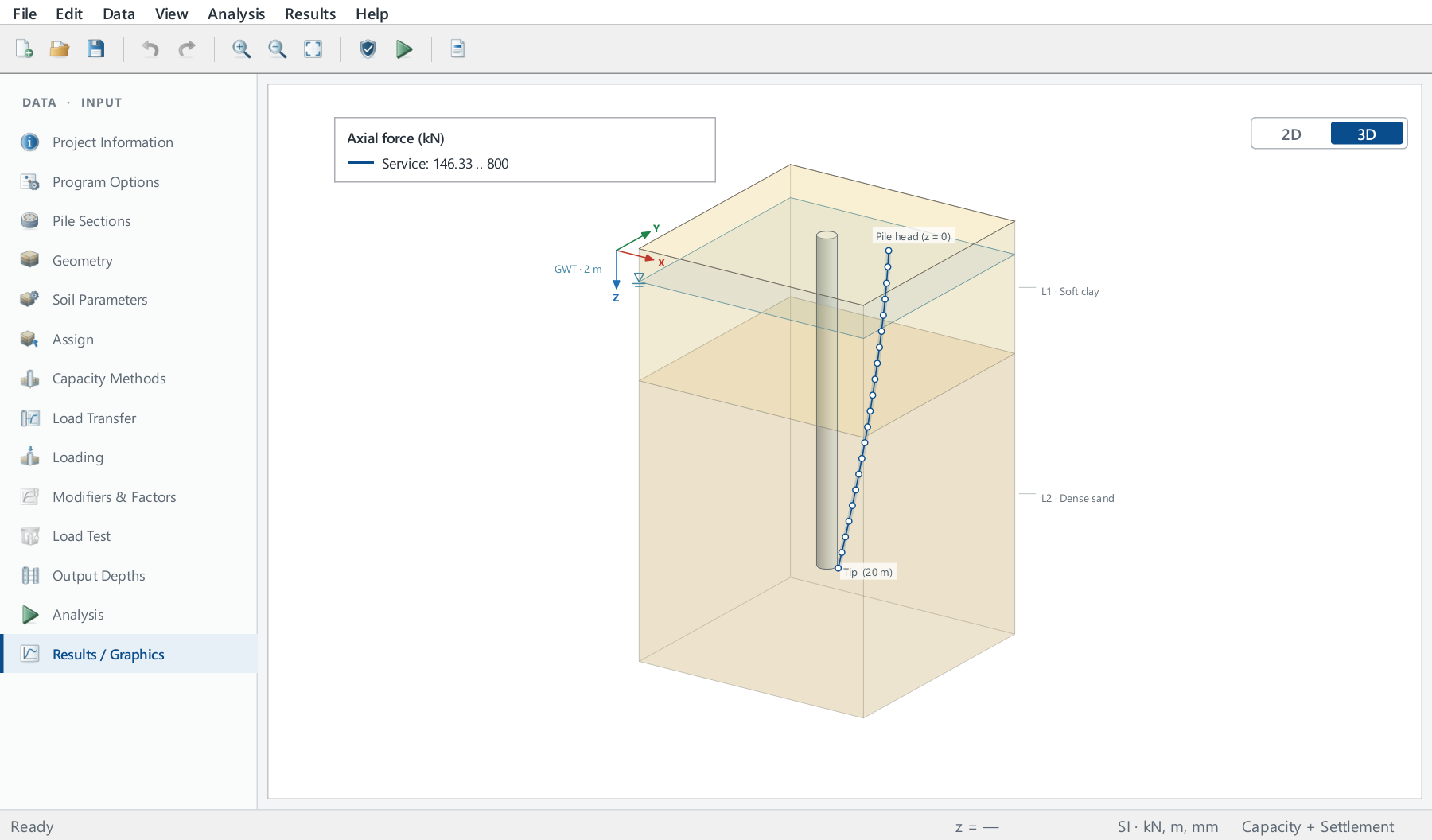The height and width of the screenshot is (840, 1432).
Task: Click the Tip (20 m) label
Action: [868, 572]
